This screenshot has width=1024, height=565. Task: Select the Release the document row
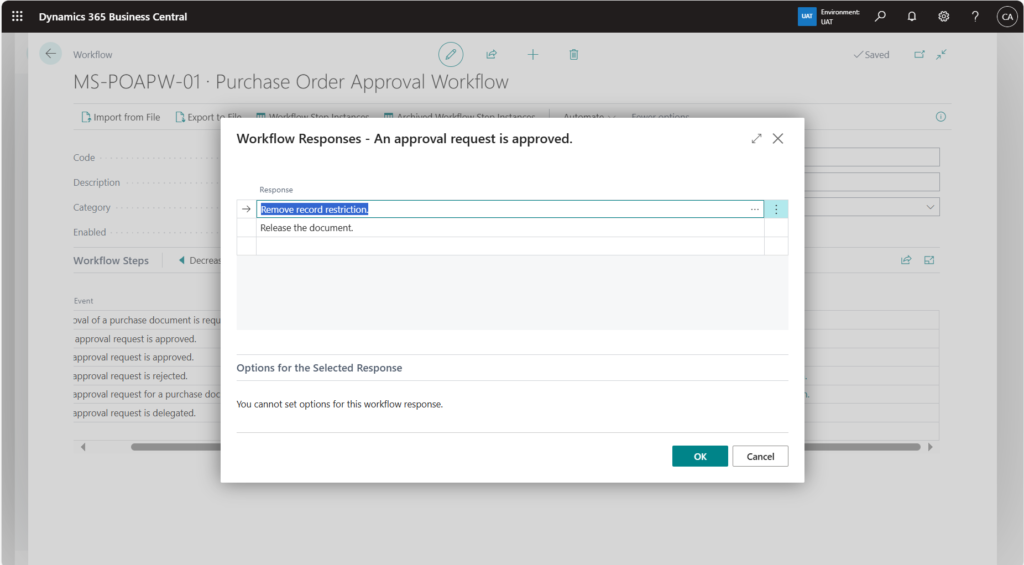[509, 227]
